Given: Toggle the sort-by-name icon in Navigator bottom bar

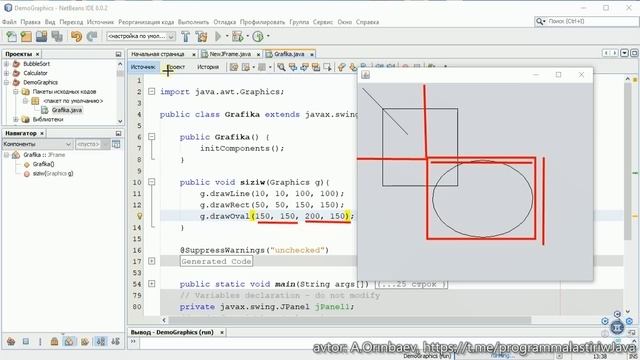Looking at the screenshot, I should [101, 342].
